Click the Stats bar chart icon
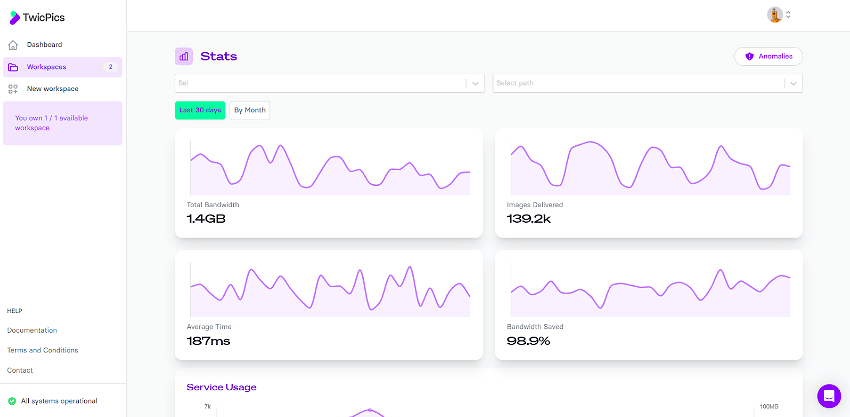Viewport: 850px width, 417px height. pyautogui.click(x=184, y=56)
